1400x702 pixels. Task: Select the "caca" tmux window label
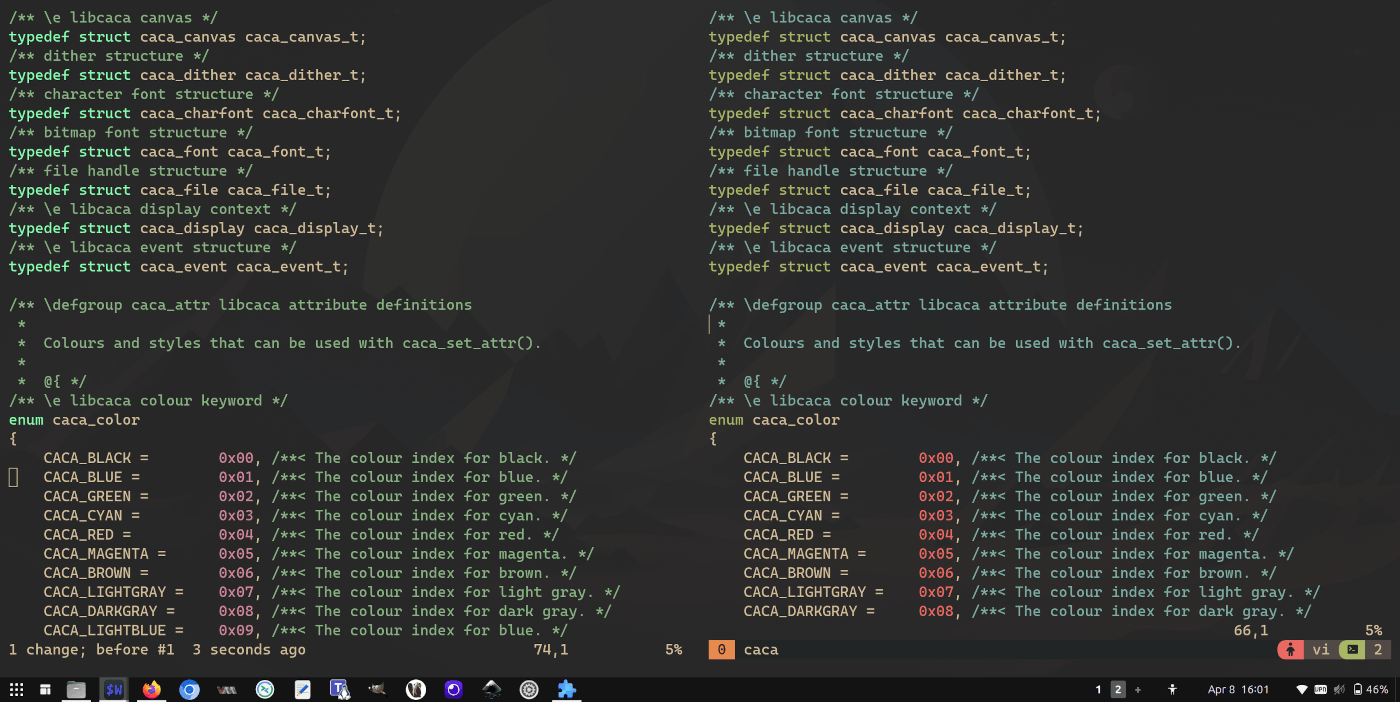tap(760, 650)
